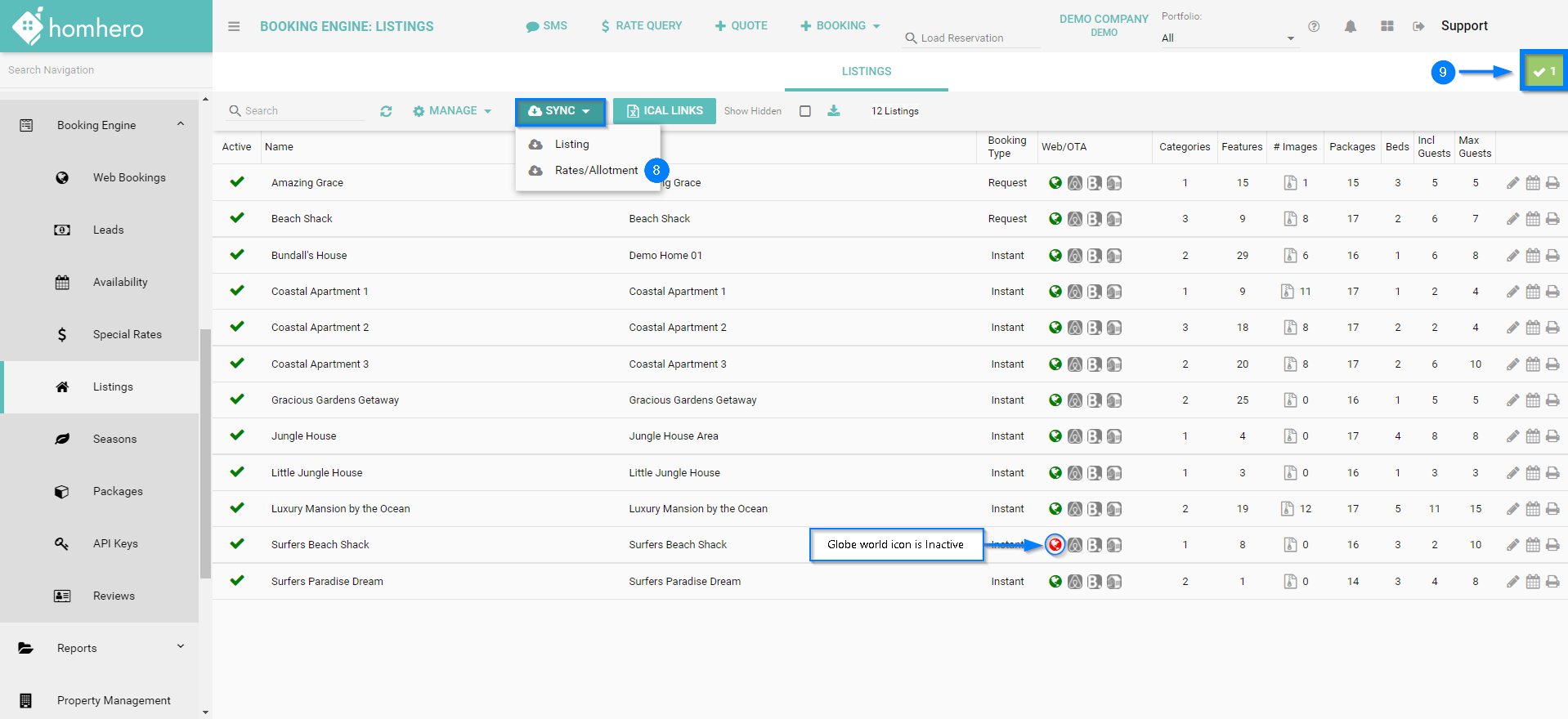This screenshot has width=1568, height=719.
Task: Toggle the Show Hidden checkbox
Action: point(805,111)
